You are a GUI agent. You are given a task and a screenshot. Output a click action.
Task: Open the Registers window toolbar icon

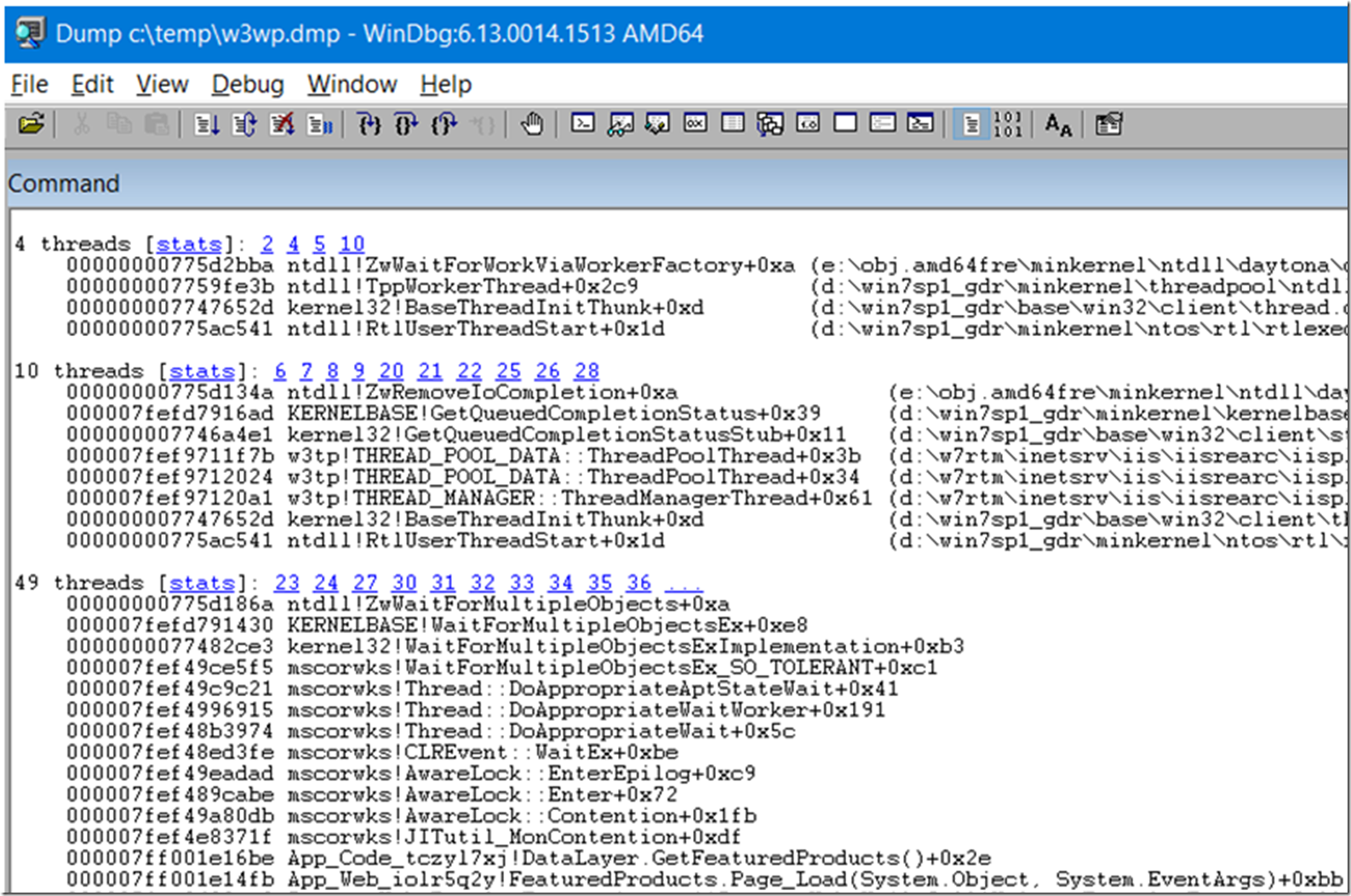(696, 124)
